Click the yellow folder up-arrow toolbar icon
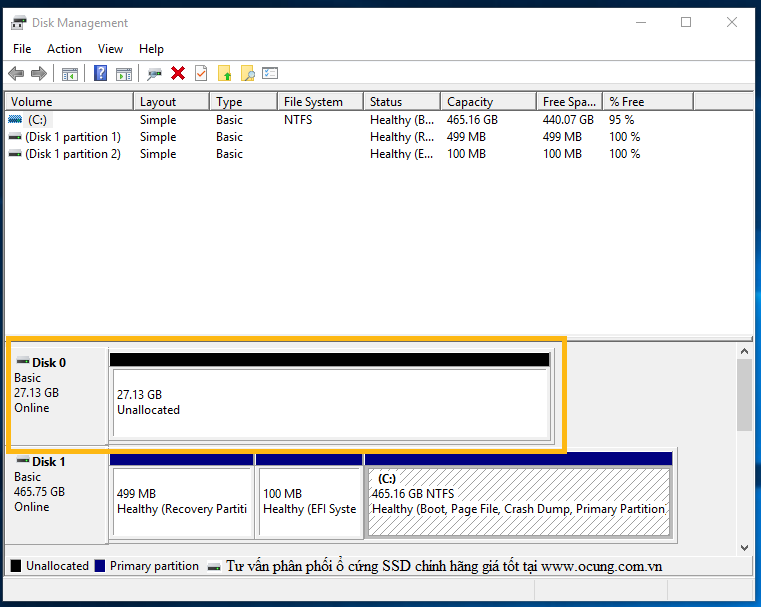The width and height of the screenshot is (761, 607). tap(225, 73)
